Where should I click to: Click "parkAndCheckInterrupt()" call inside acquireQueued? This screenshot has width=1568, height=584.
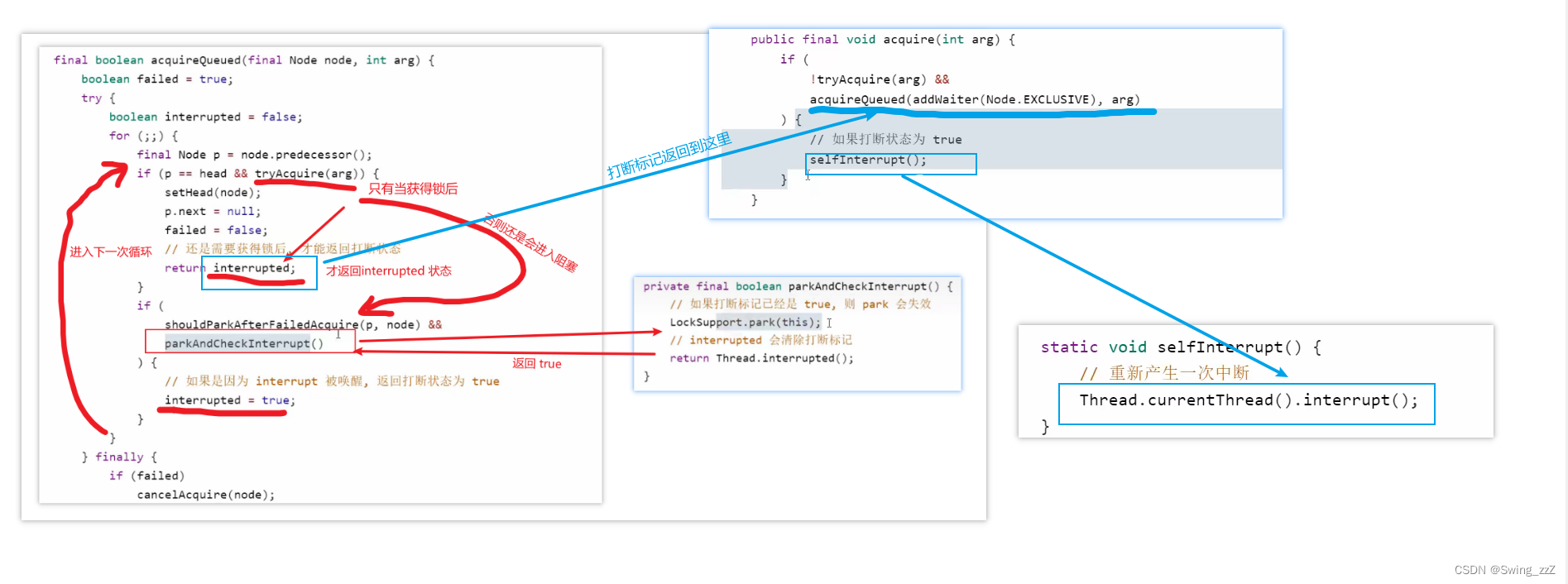click(244, 343)
